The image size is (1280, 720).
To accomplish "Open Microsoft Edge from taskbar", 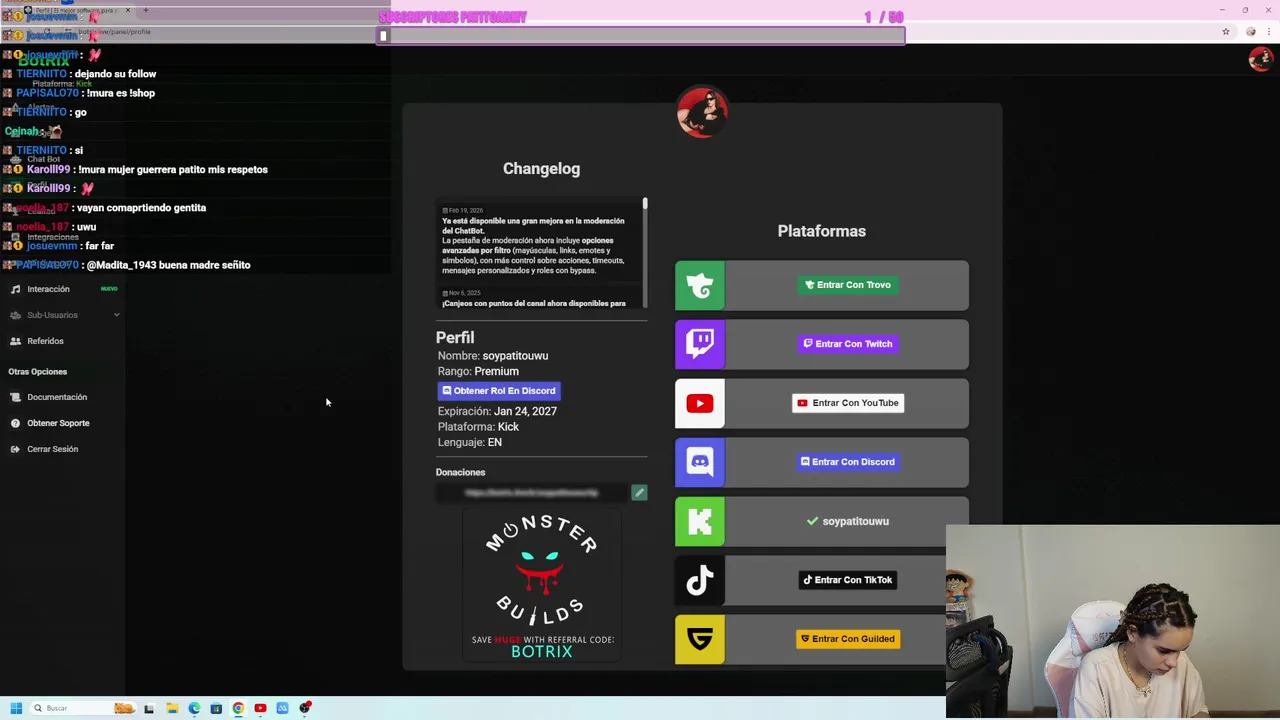I will point(194,708).
